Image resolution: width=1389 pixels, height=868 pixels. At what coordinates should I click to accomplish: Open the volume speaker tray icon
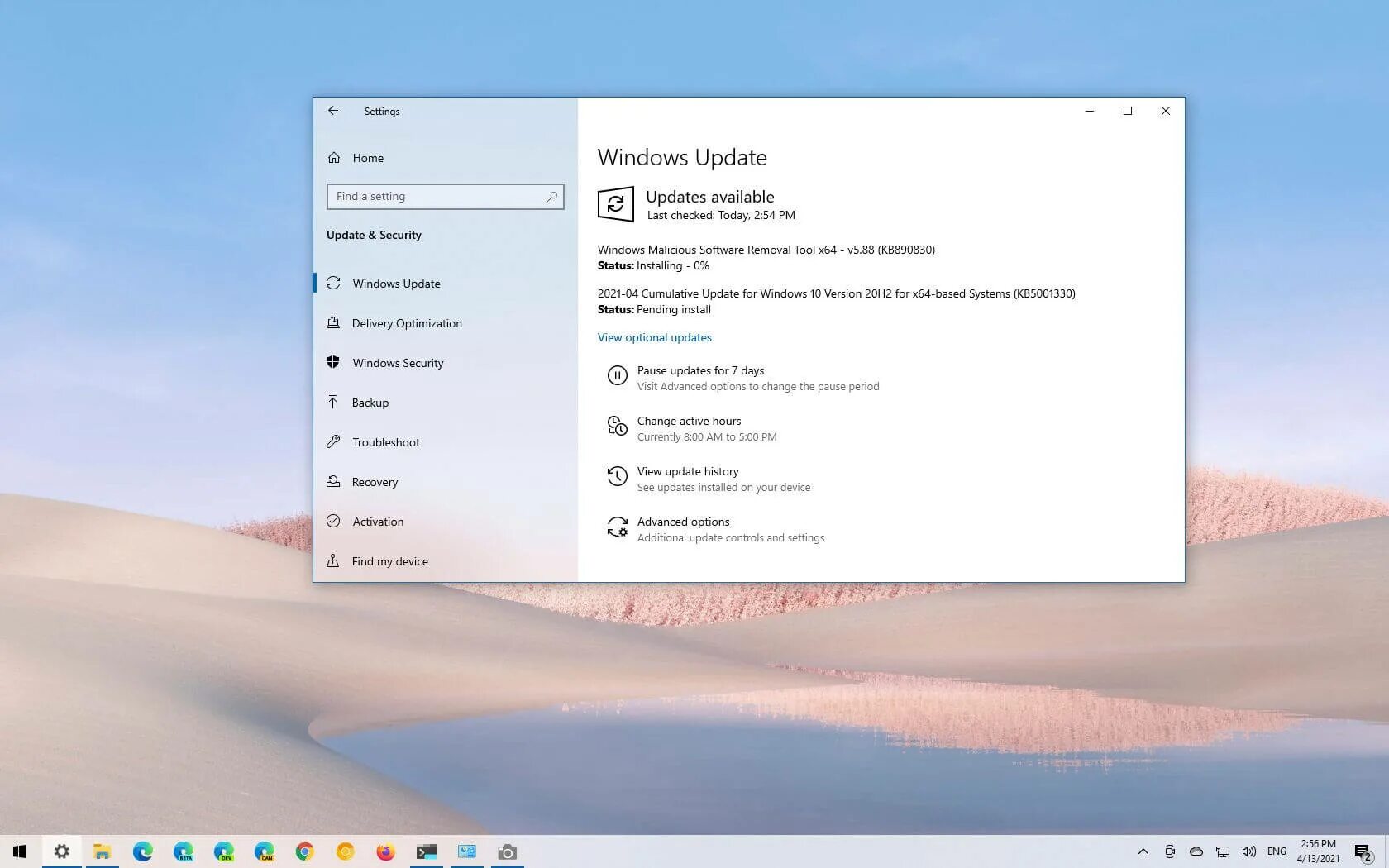1249,851
